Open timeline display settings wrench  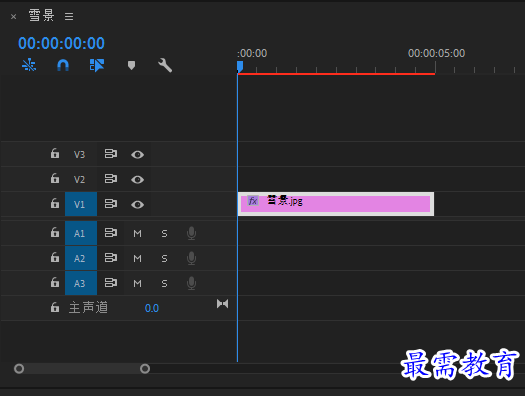click(x=165, y=65)
